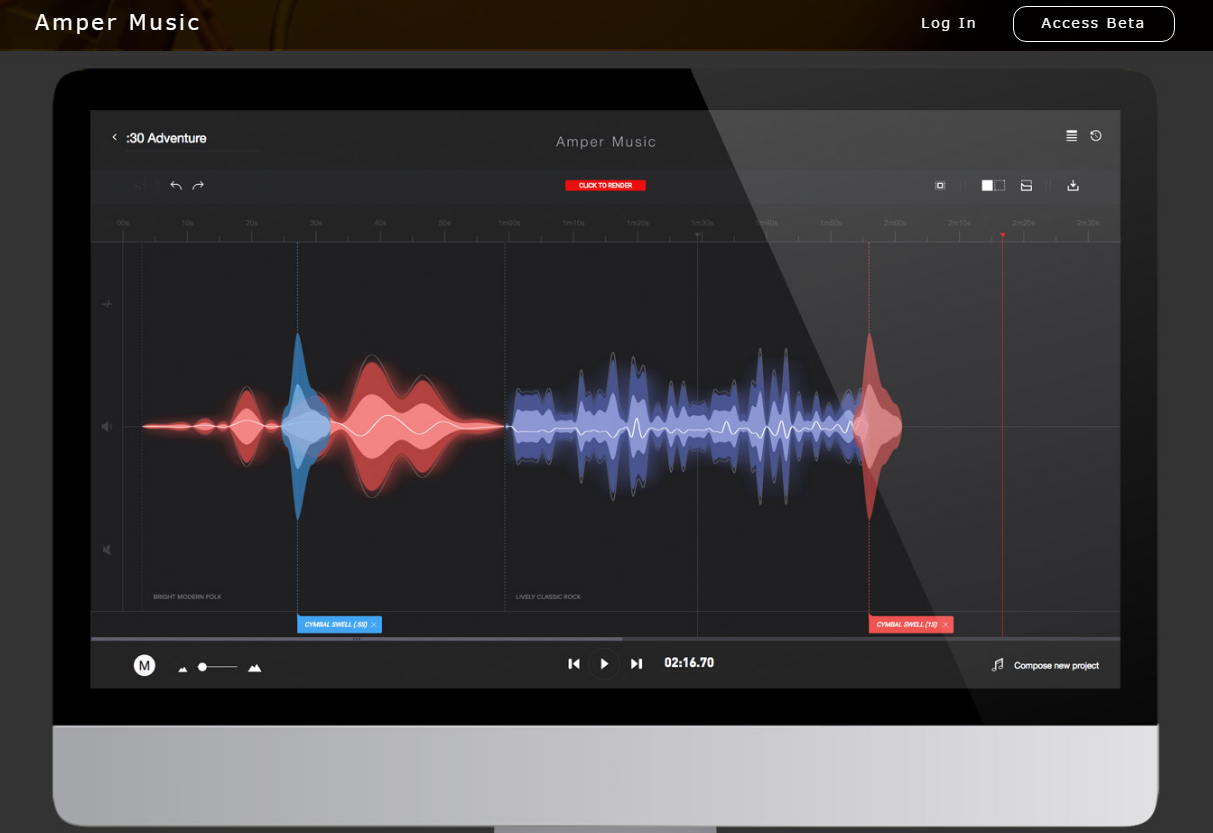The image size is (1213, 833).
Task: Click the back arrow beside :30 Adventure
Action: click(x=114, y=138)
